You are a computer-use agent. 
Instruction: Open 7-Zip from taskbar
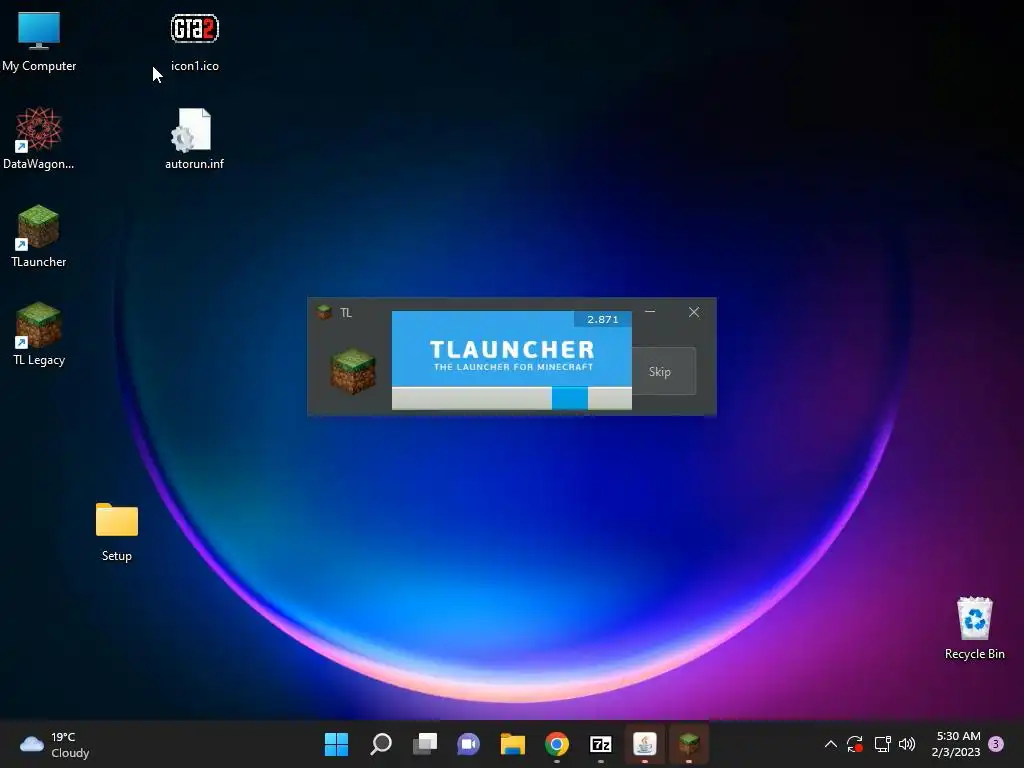click(x=601, y=744)
